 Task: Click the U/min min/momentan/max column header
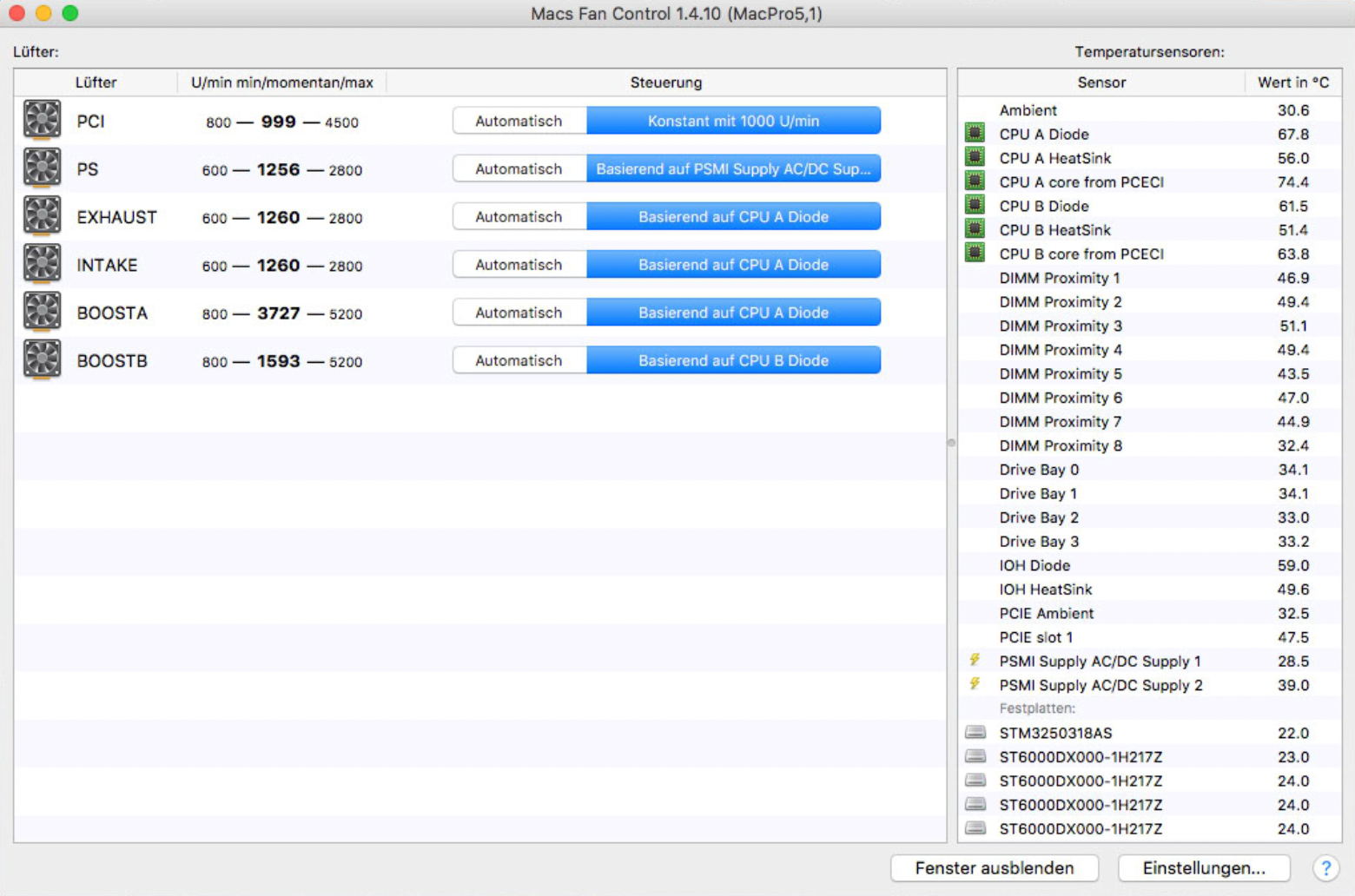[282, 82]
